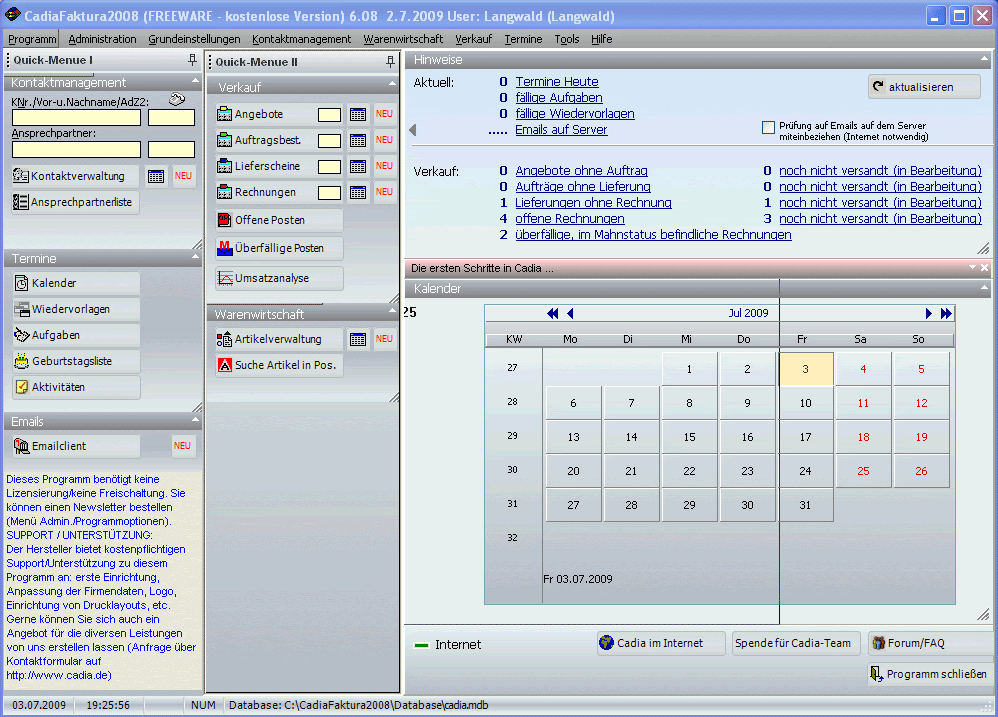Open Cadia im Internet
998x717 pixels.
pos(661,643)
